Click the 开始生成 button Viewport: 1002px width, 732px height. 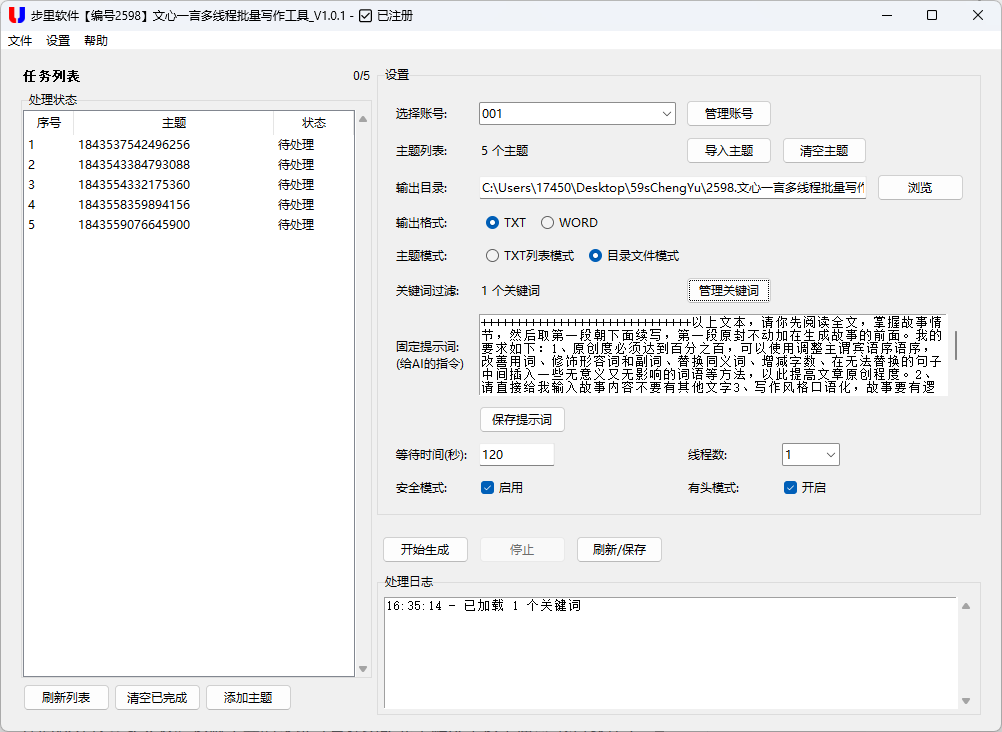425,550
